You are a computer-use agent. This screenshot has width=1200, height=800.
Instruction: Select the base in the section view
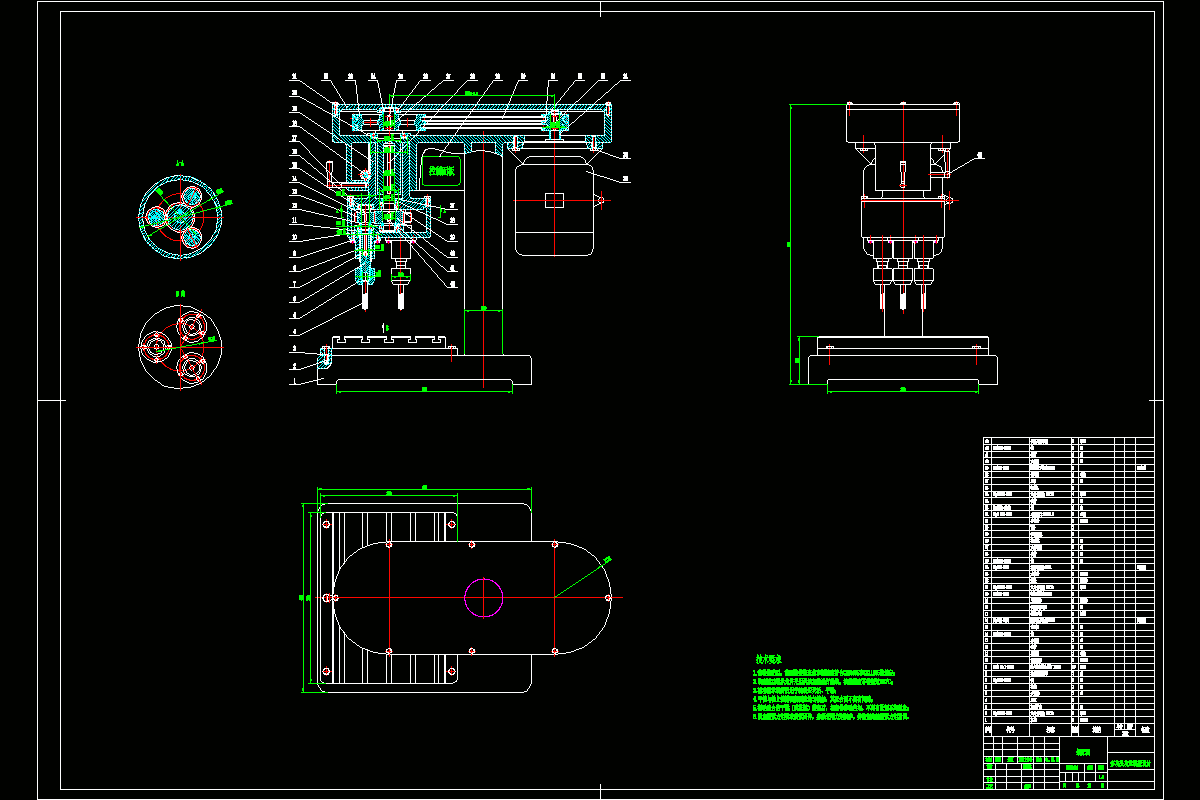coord(425,371)
